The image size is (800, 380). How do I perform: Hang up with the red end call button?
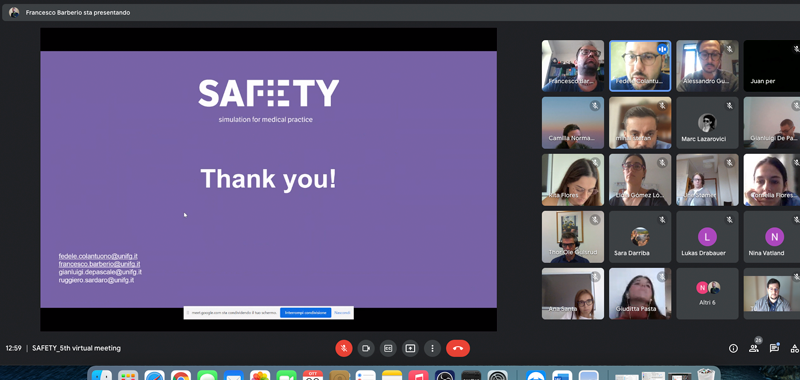click(x=458, y=348)
